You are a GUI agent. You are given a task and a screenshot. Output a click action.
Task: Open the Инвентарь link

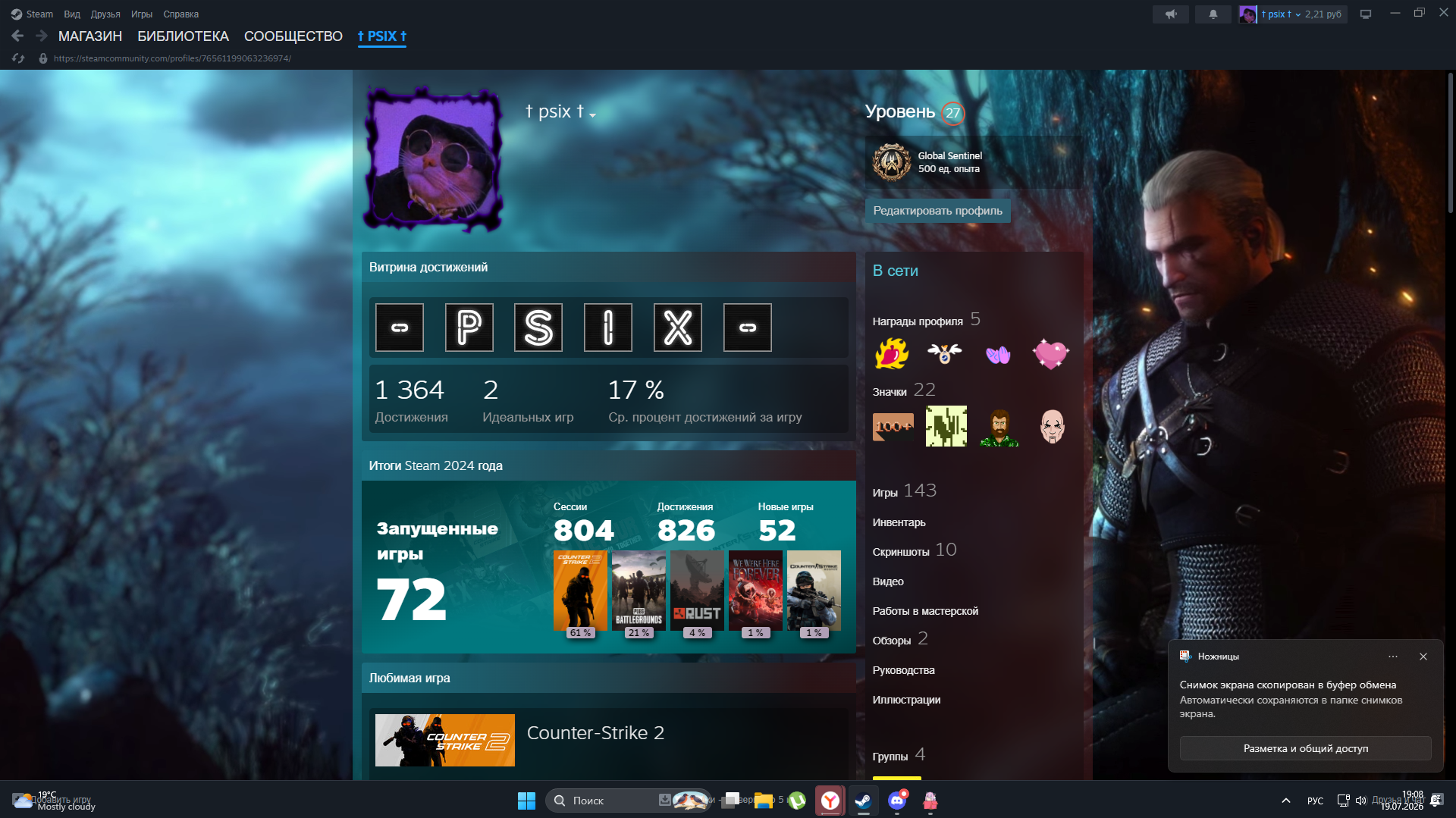(899, 522)
